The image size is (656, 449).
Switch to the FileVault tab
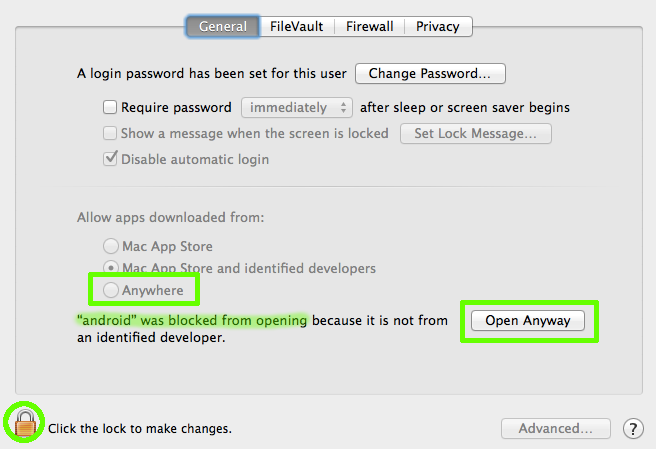(297, 26)
